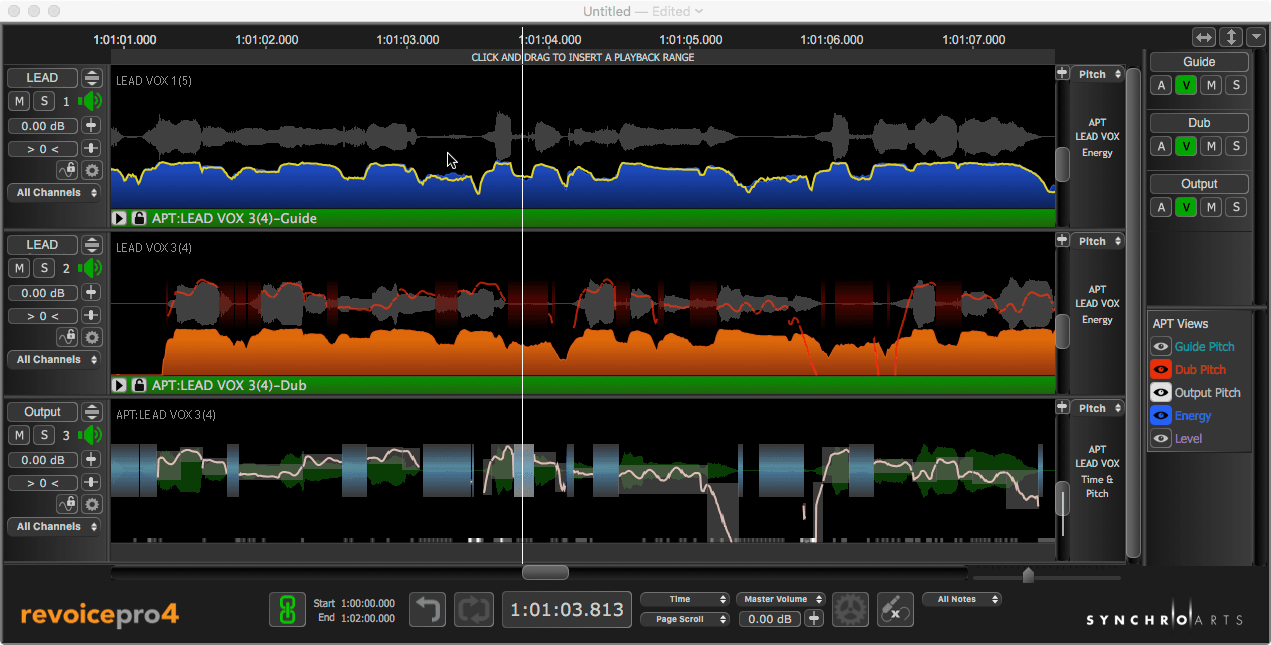Show Guide Pitch in APT Views
Screen dimensions: 1271x645
[1161, 347]
